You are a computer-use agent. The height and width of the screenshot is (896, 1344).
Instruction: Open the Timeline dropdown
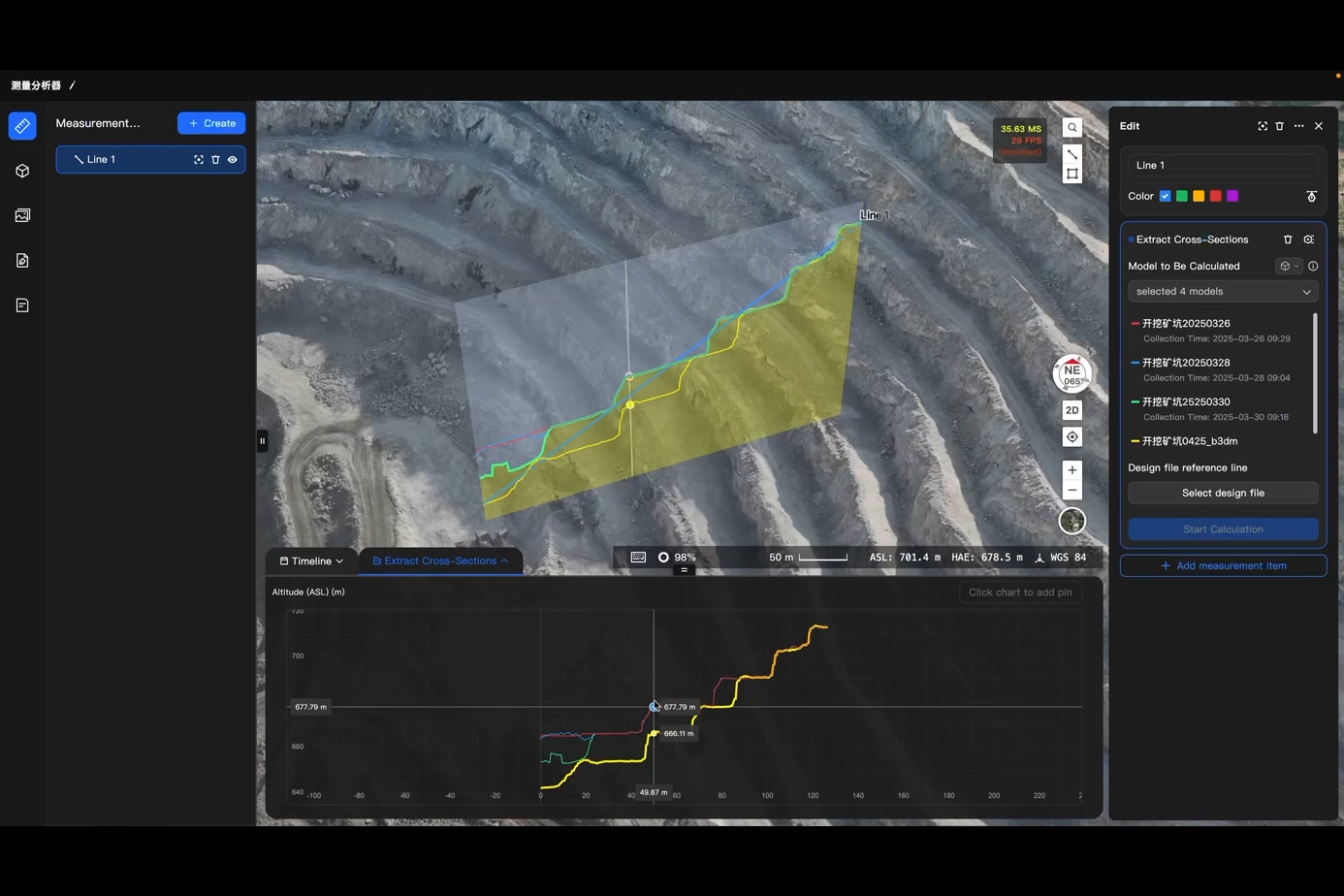[311, 560]
